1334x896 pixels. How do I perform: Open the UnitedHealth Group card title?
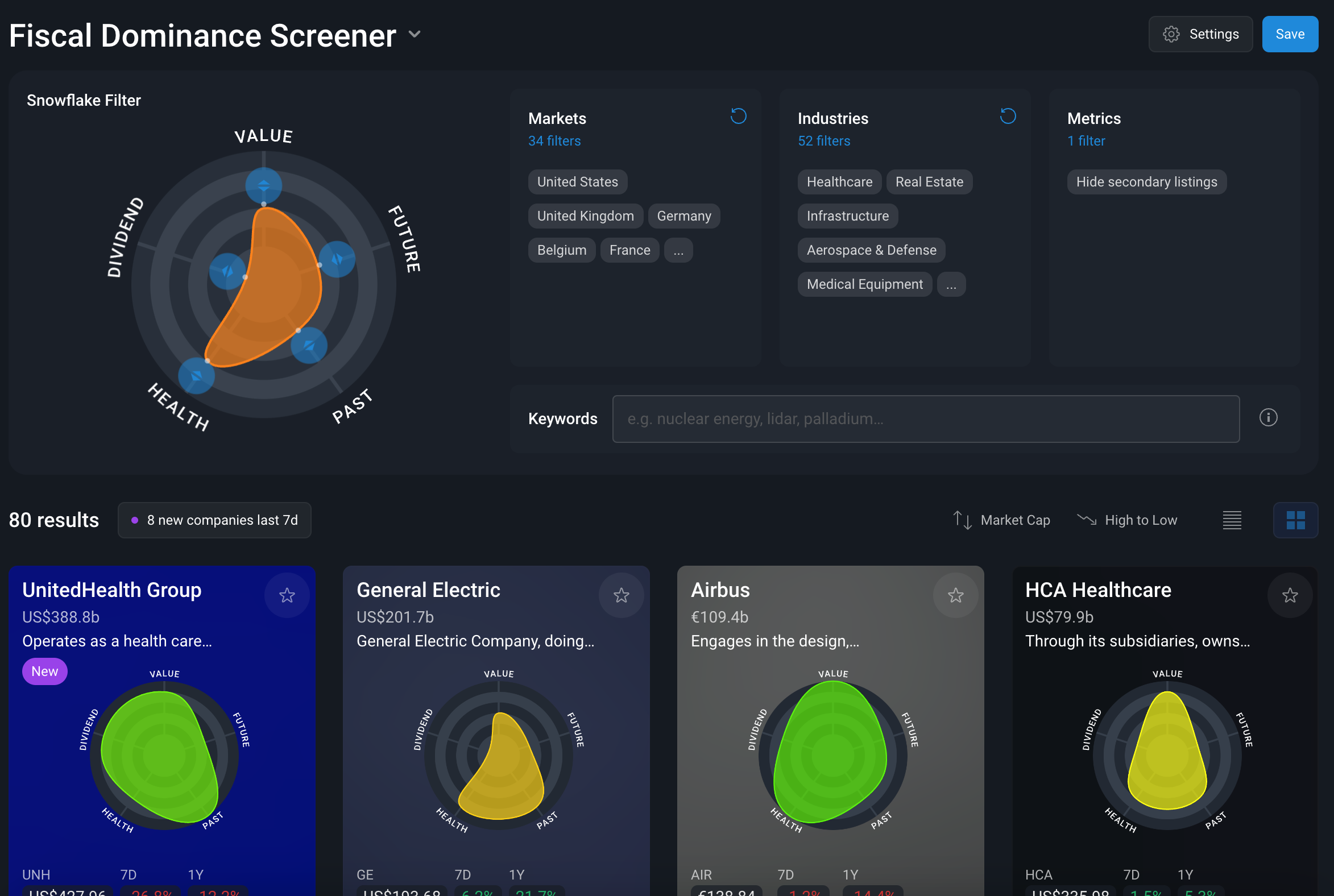[112, 590]
